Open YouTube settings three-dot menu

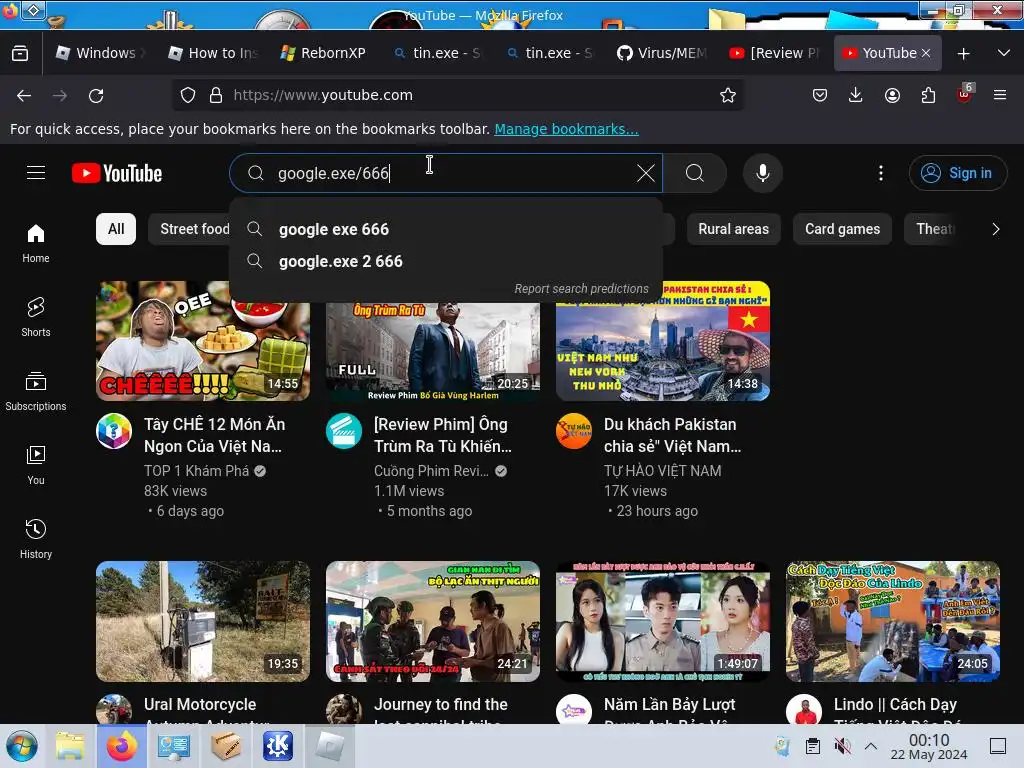pyautogui.click(x=880, y=173)
